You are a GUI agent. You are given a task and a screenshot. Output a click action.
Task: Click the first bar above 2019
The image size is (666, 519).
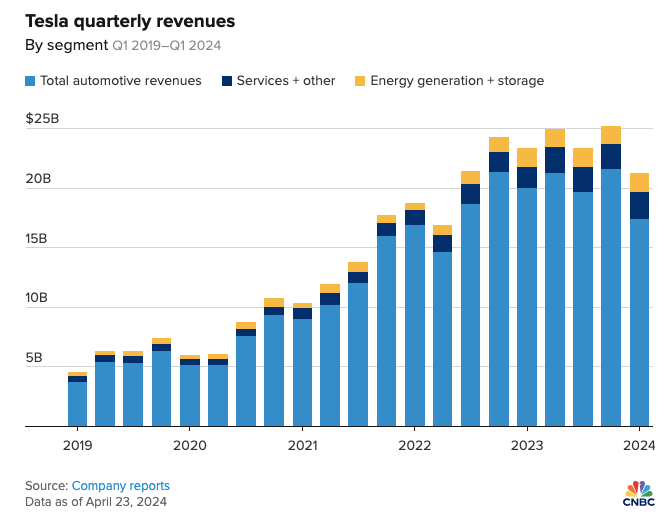[x=77, y=399]
